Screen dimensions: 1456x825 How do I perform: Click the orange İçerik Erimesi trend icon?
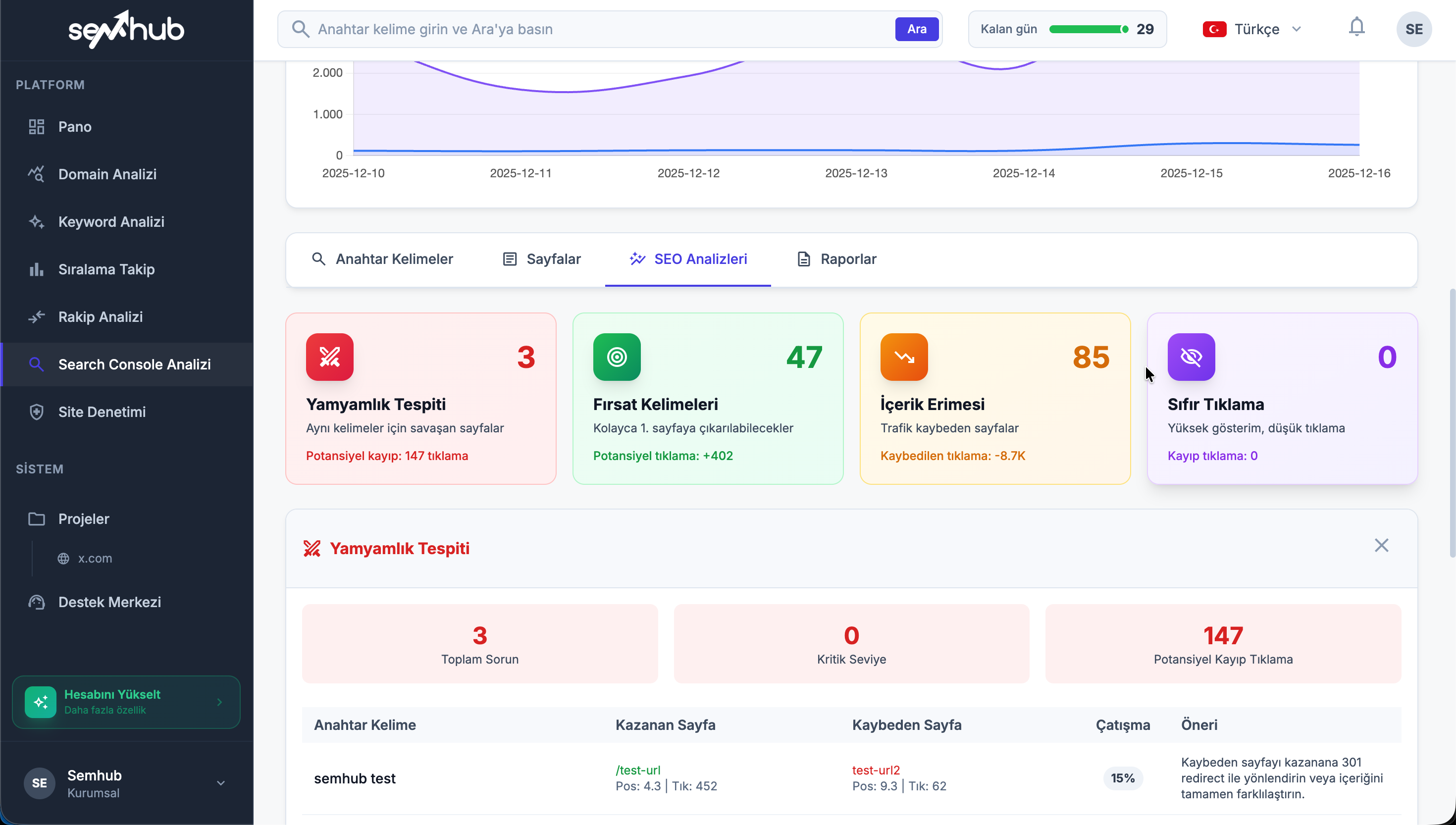(904, 357)
